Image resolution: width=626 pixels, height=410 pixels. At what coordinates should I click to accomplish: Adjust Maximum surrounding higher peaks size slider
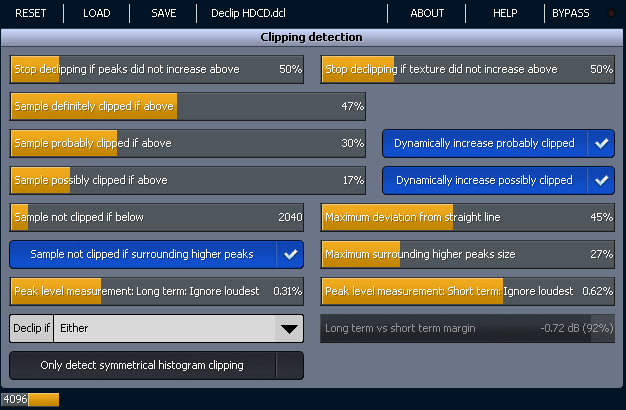coord(468,254)
